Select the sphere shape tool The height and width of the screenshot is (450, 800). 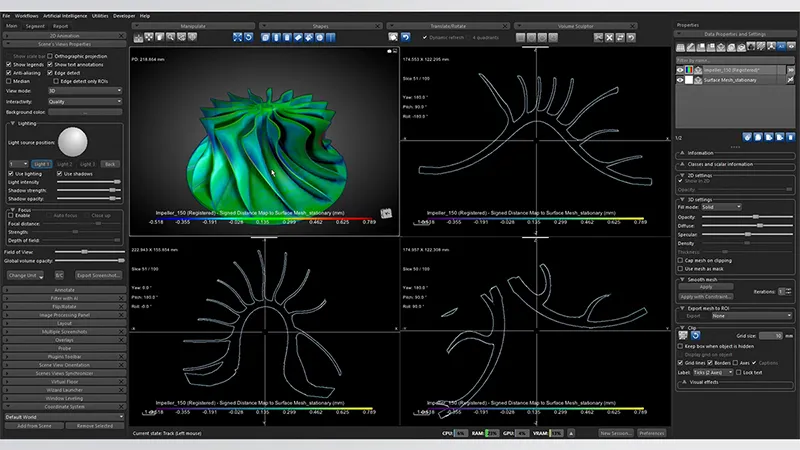tap(319, 37)
